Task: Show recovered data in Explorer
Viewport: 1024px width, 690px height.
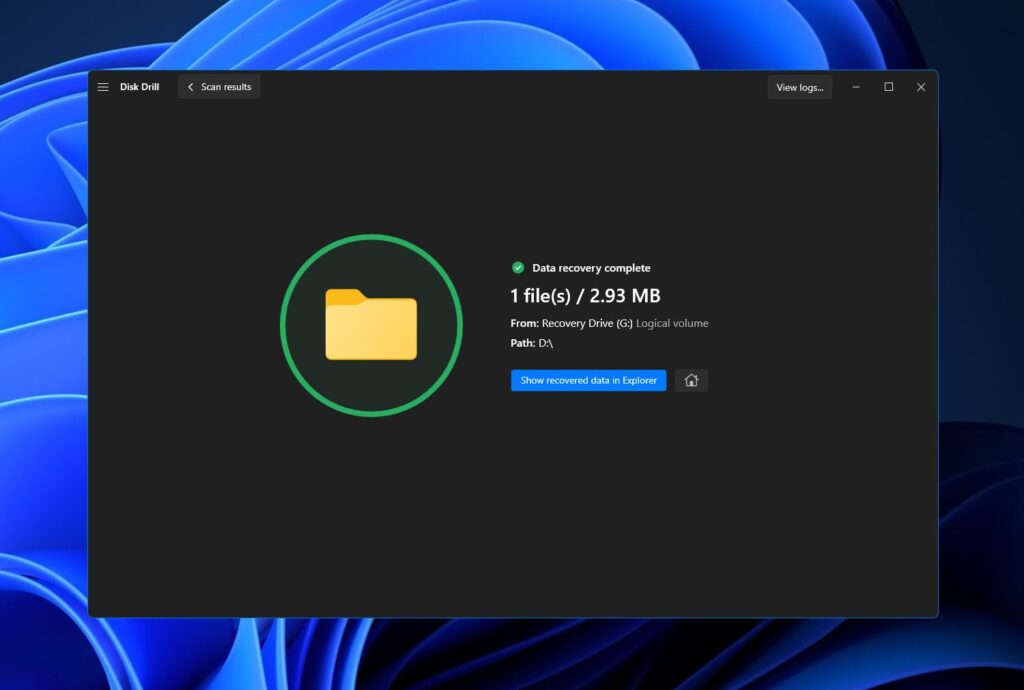Action: click(588, 380)
